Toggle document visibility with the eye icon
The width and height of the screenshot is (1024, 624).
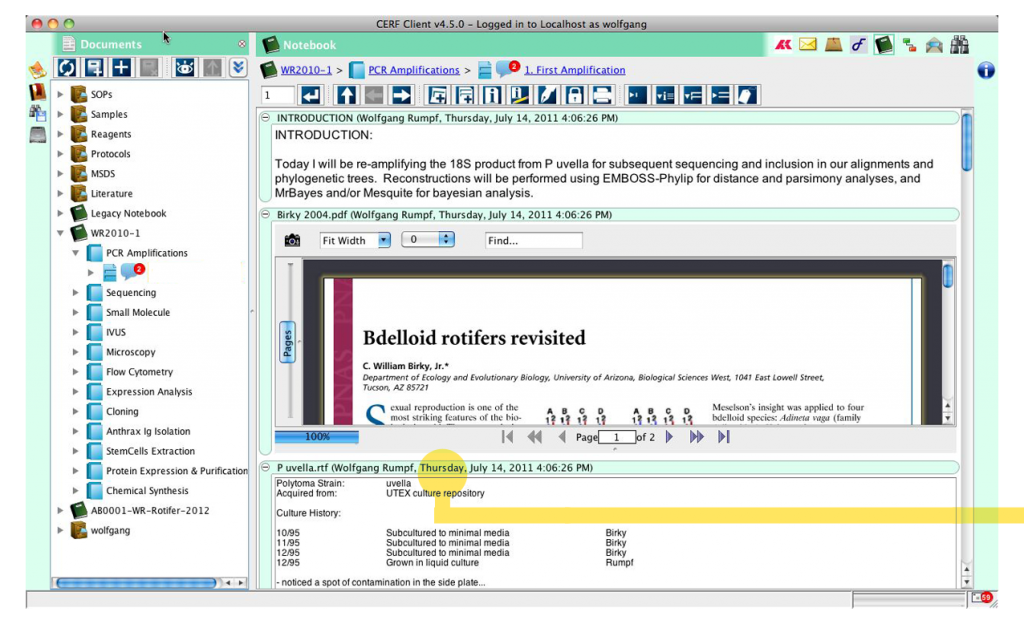click(x=186, y=67)
